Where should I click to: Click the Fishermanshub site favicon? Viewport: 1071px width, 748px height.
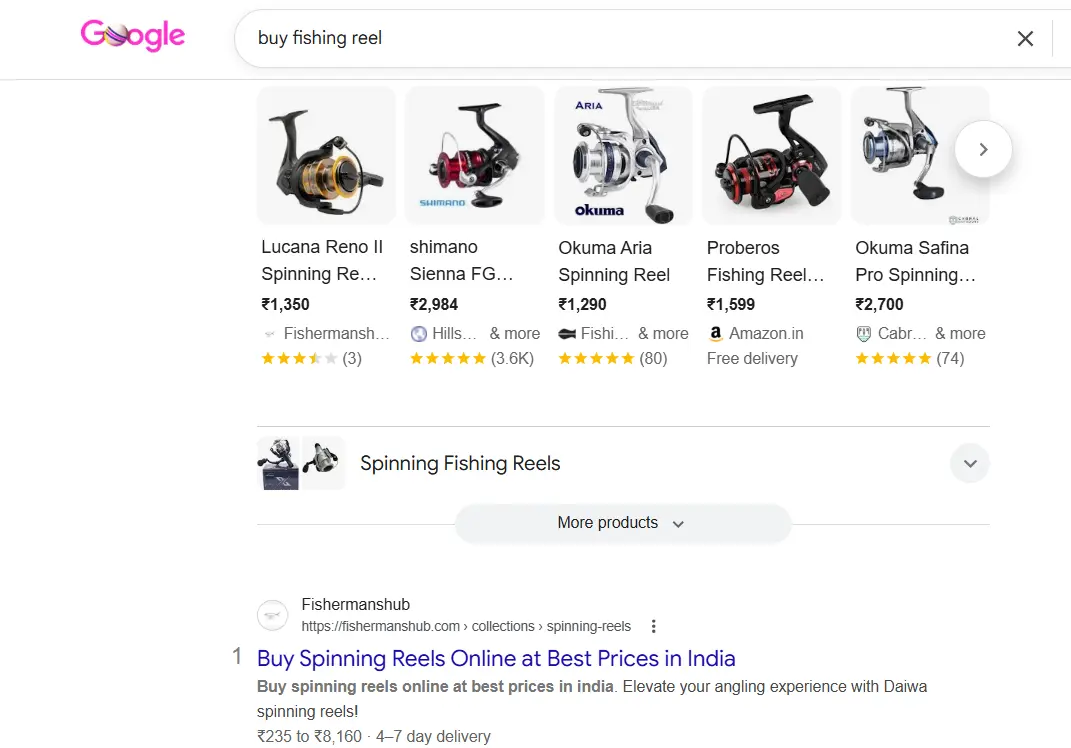[x=273, y=615]
